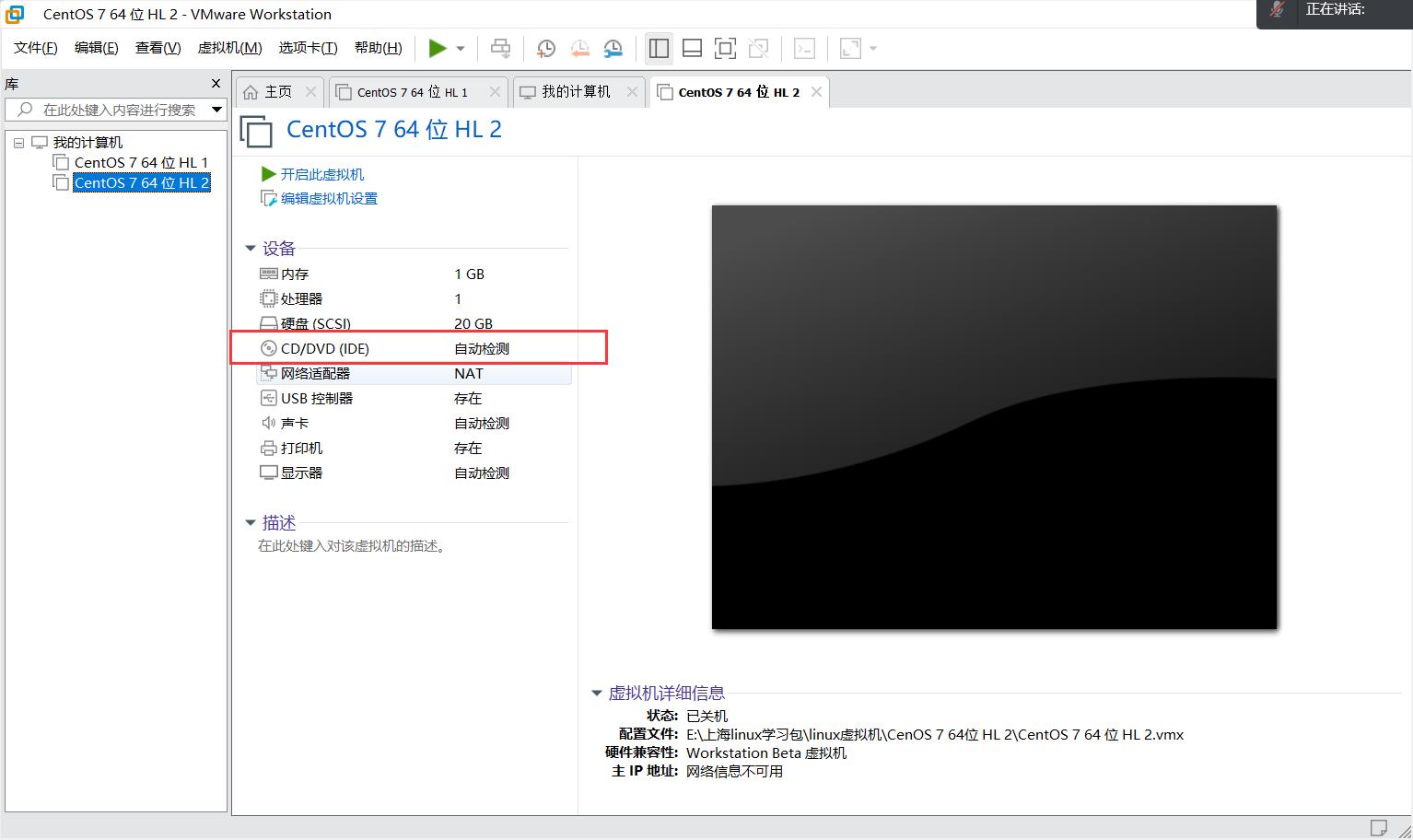This screenshot has width=1413, height=840.
Task: Click 已关机 status text
Action: pyautogui.click(x=707, y=717)
